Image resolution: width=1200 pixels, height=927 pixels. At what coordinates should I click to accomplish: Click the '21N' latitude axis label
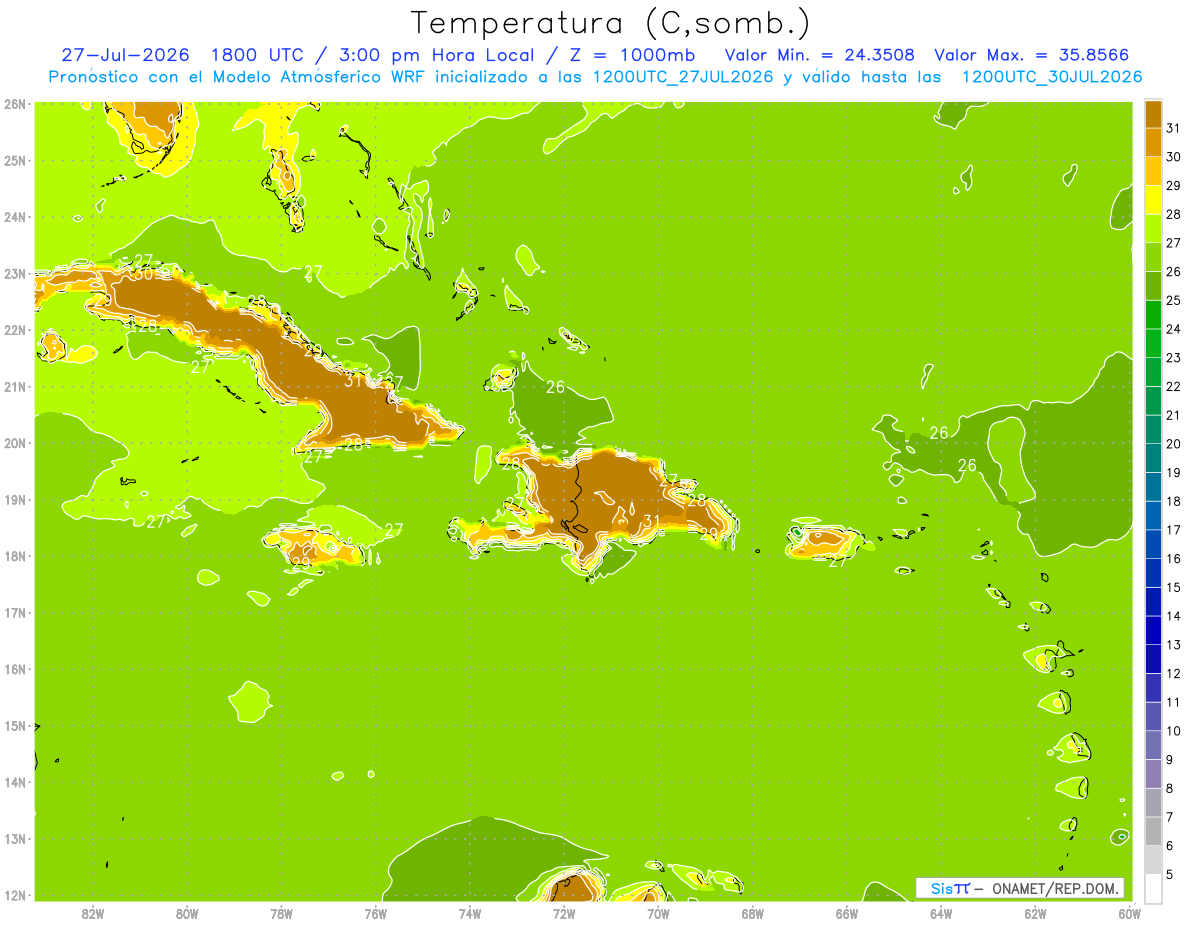14,386
